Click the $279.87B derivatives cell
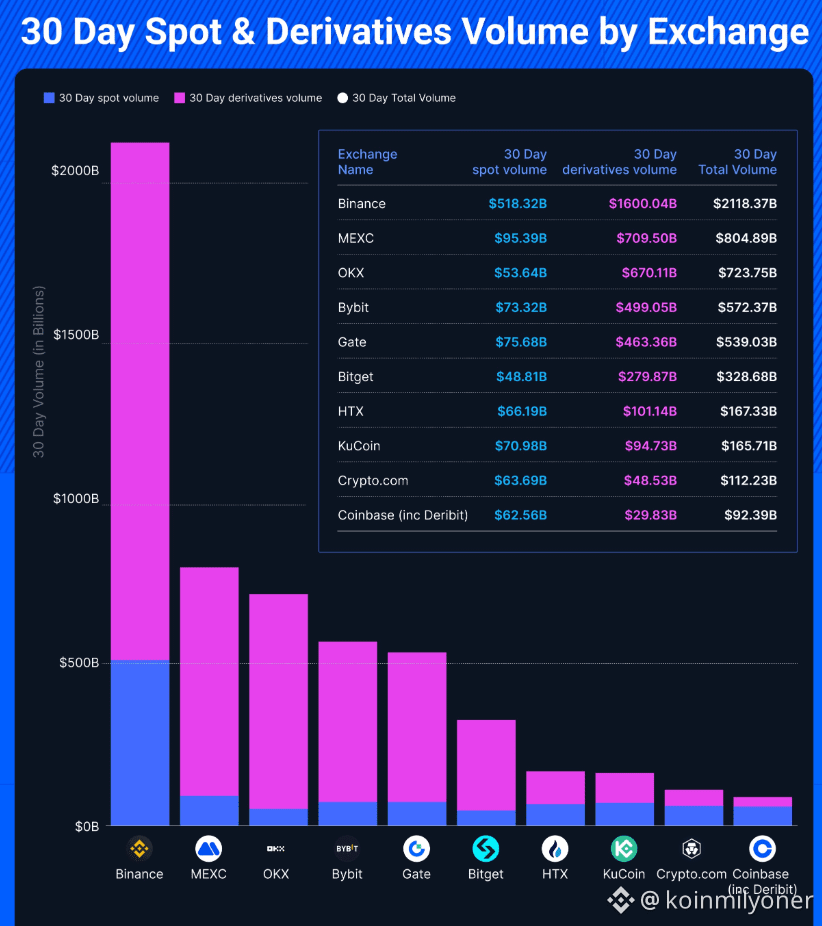Screen dimensions: 822x926 tap(647, 377)
